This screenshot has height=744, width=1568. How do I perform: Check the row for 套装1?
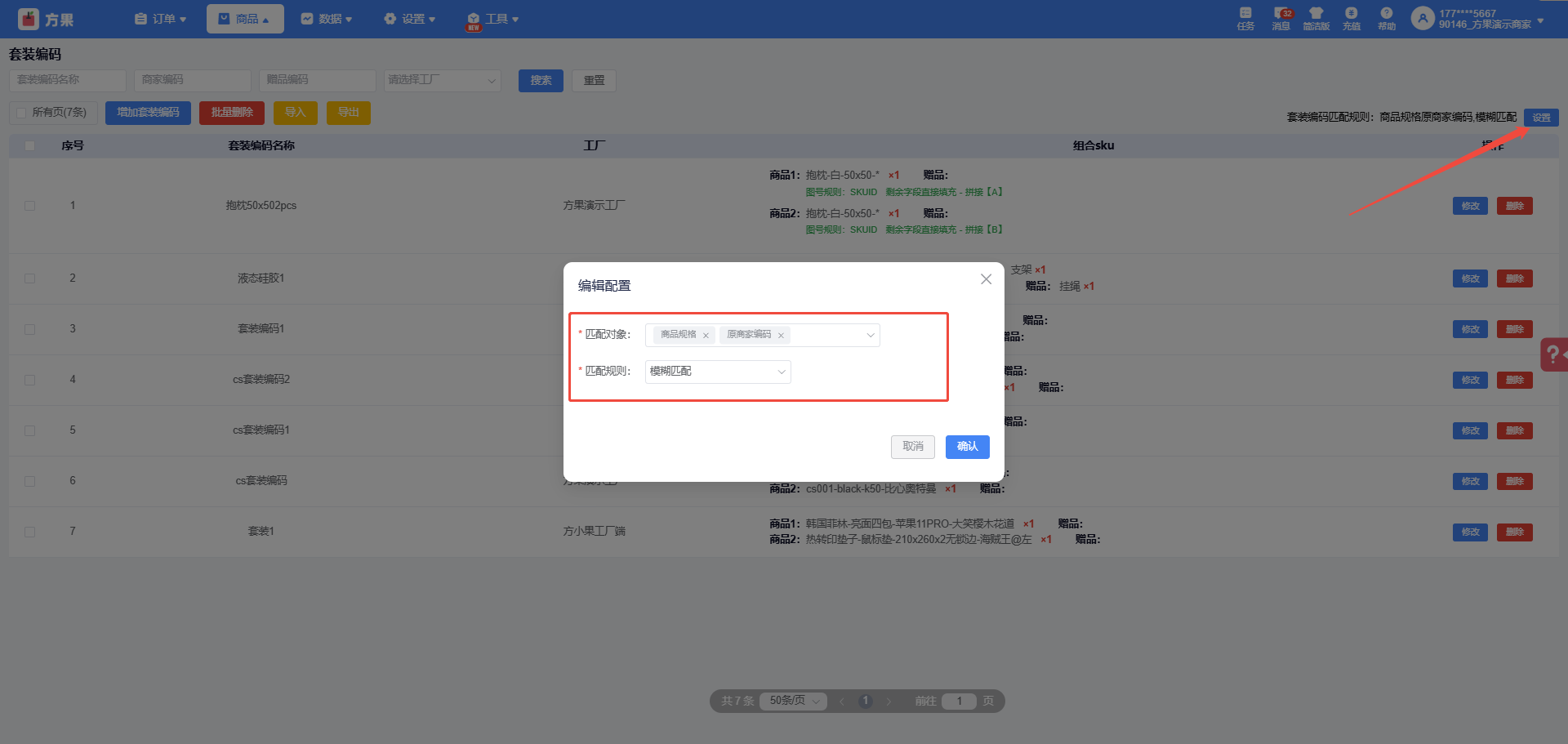click(x=30, y=532)
